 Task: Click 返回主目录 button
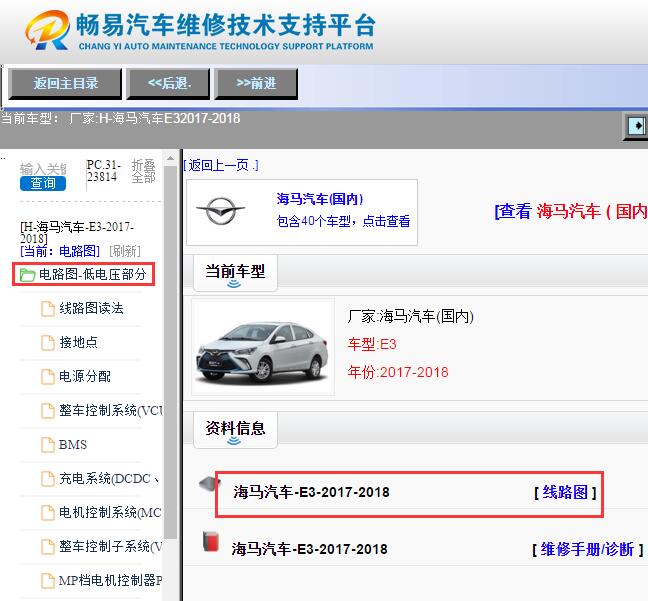tap(65, 84)
